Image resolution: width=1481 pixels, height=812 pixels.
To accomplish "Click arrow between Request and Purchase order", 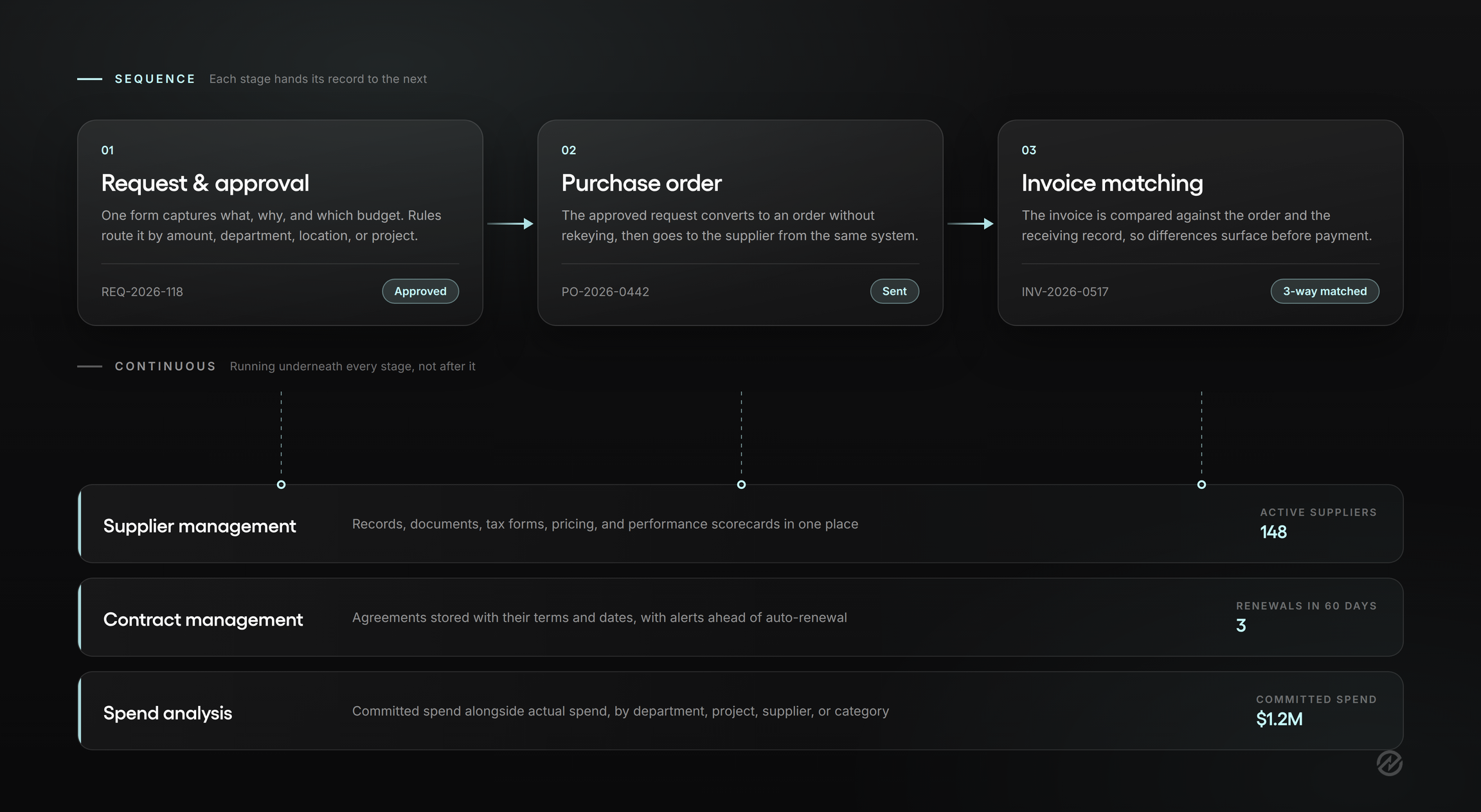I will pos(510,224).
